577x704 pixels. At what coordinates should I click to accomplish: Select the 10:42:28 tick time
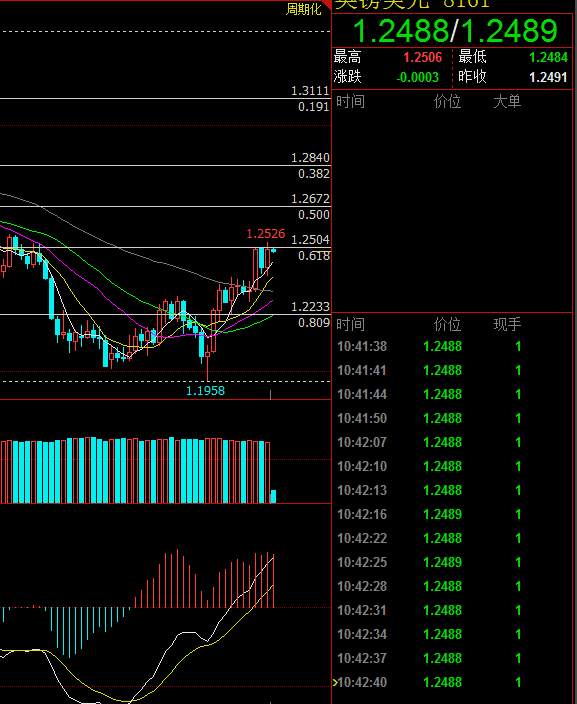(362, 586)
